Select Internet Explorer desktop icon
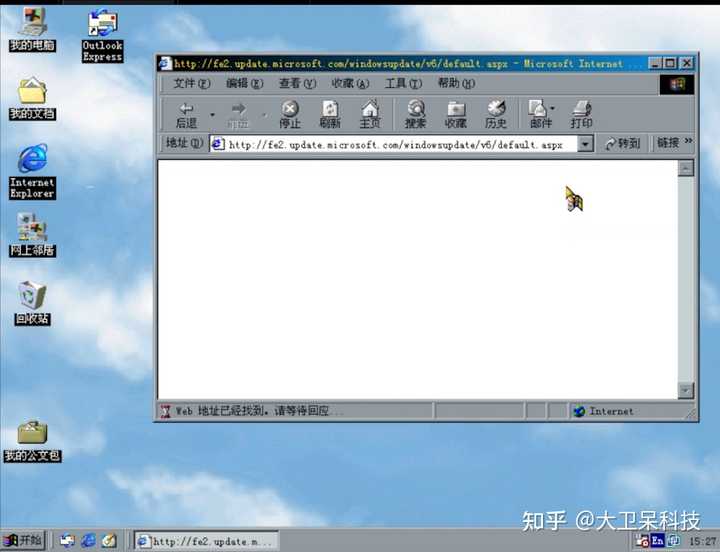Viewport: 720px width, 552px height. (32, 172)
